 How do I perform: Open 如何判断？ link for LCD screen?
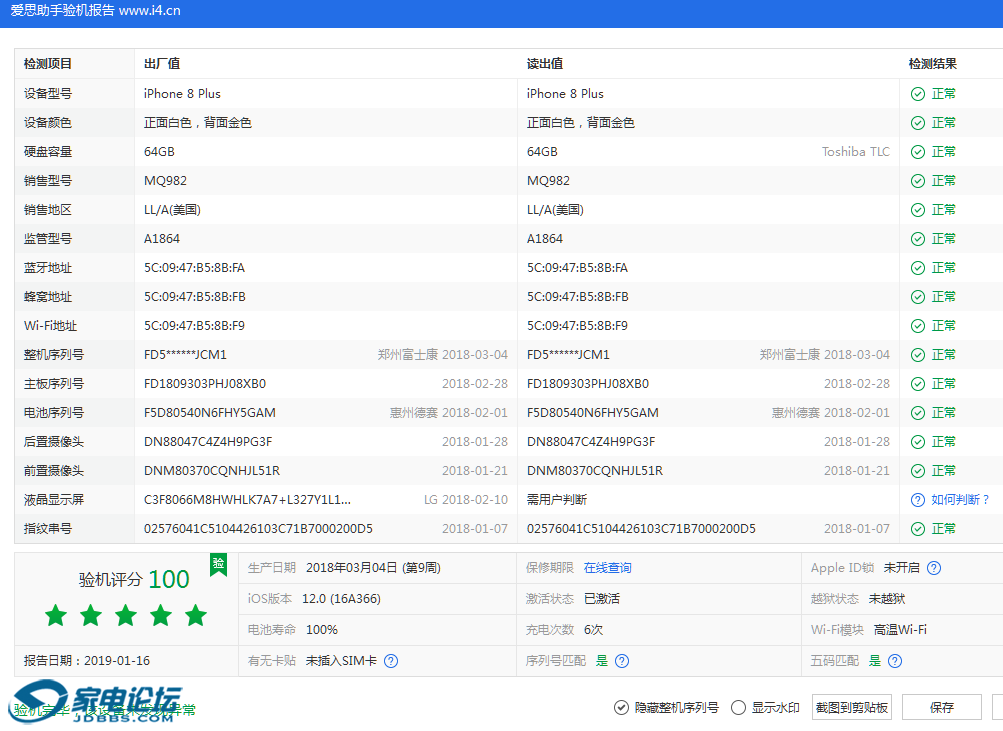[x=961, y=499]
